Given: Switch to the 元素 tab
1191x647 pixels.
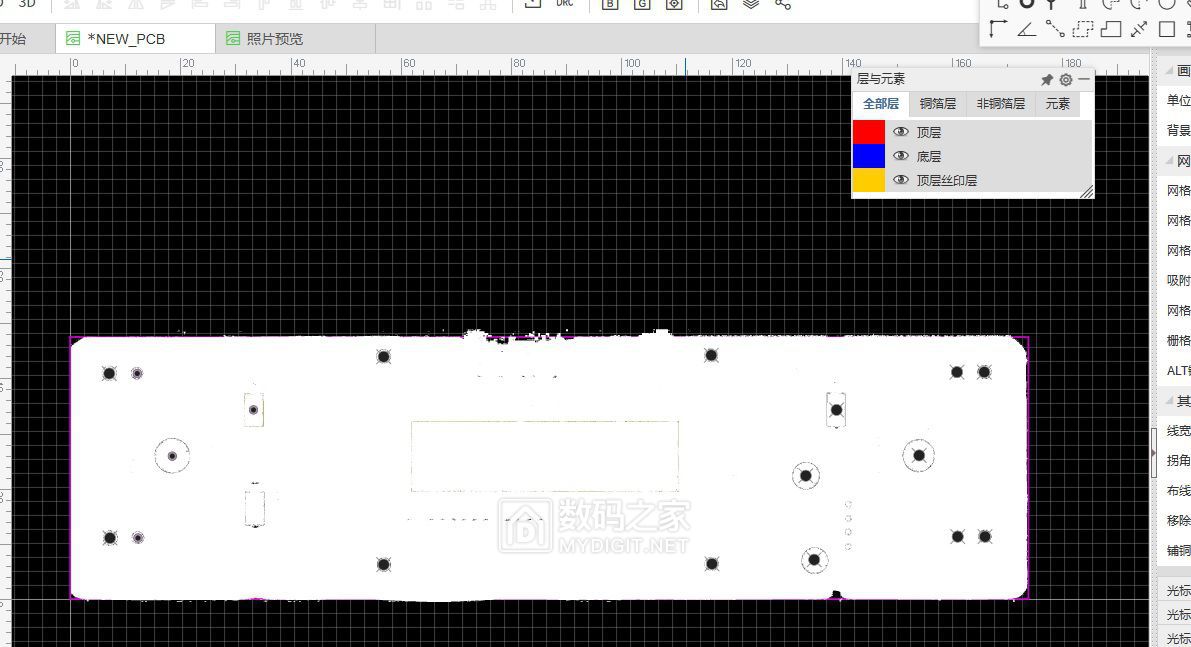Looking at the screenshot, I should pyautogui.click(x=1057, y=104).
